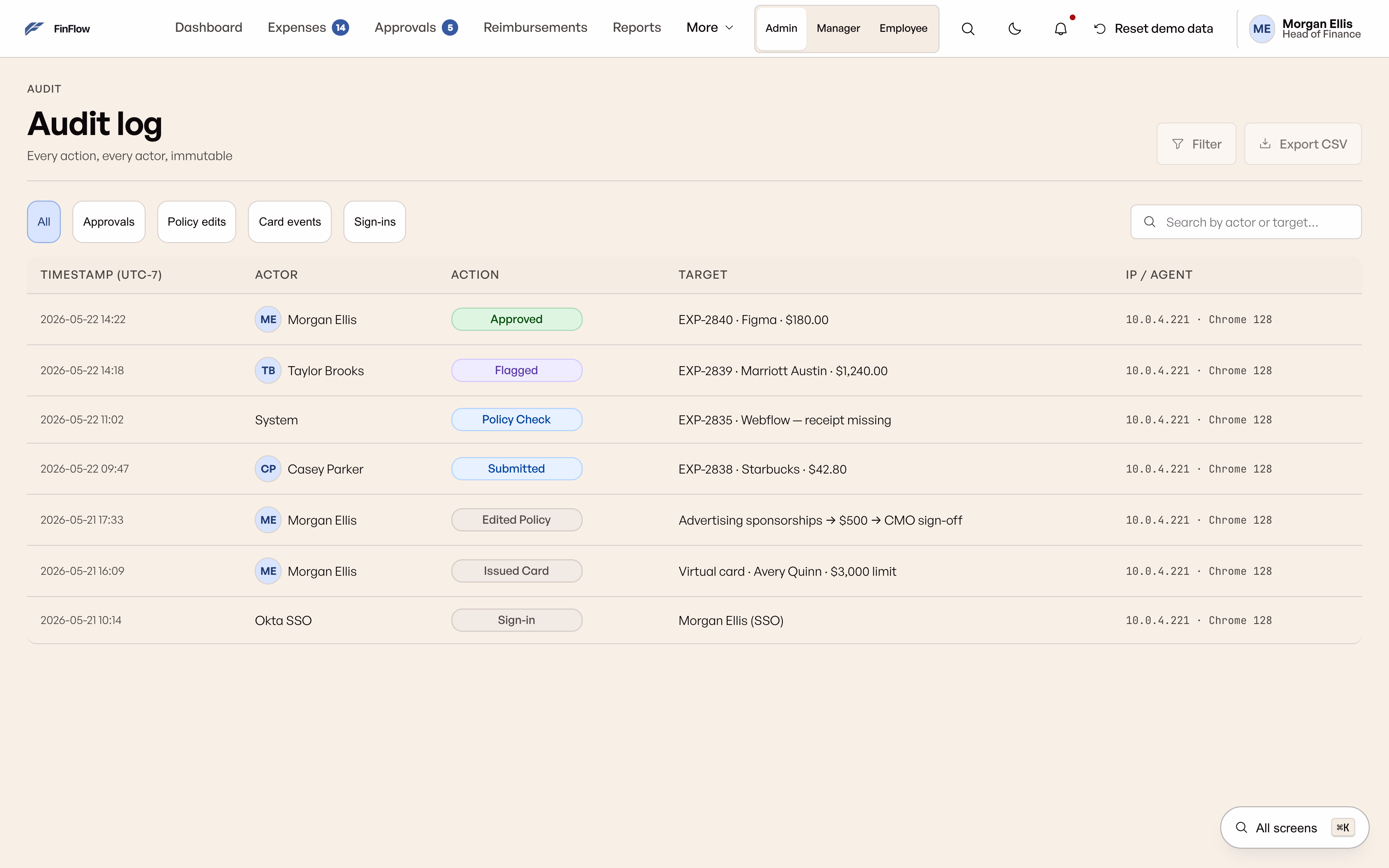Click the Edited Policy action badge

(x=517, y=520)
